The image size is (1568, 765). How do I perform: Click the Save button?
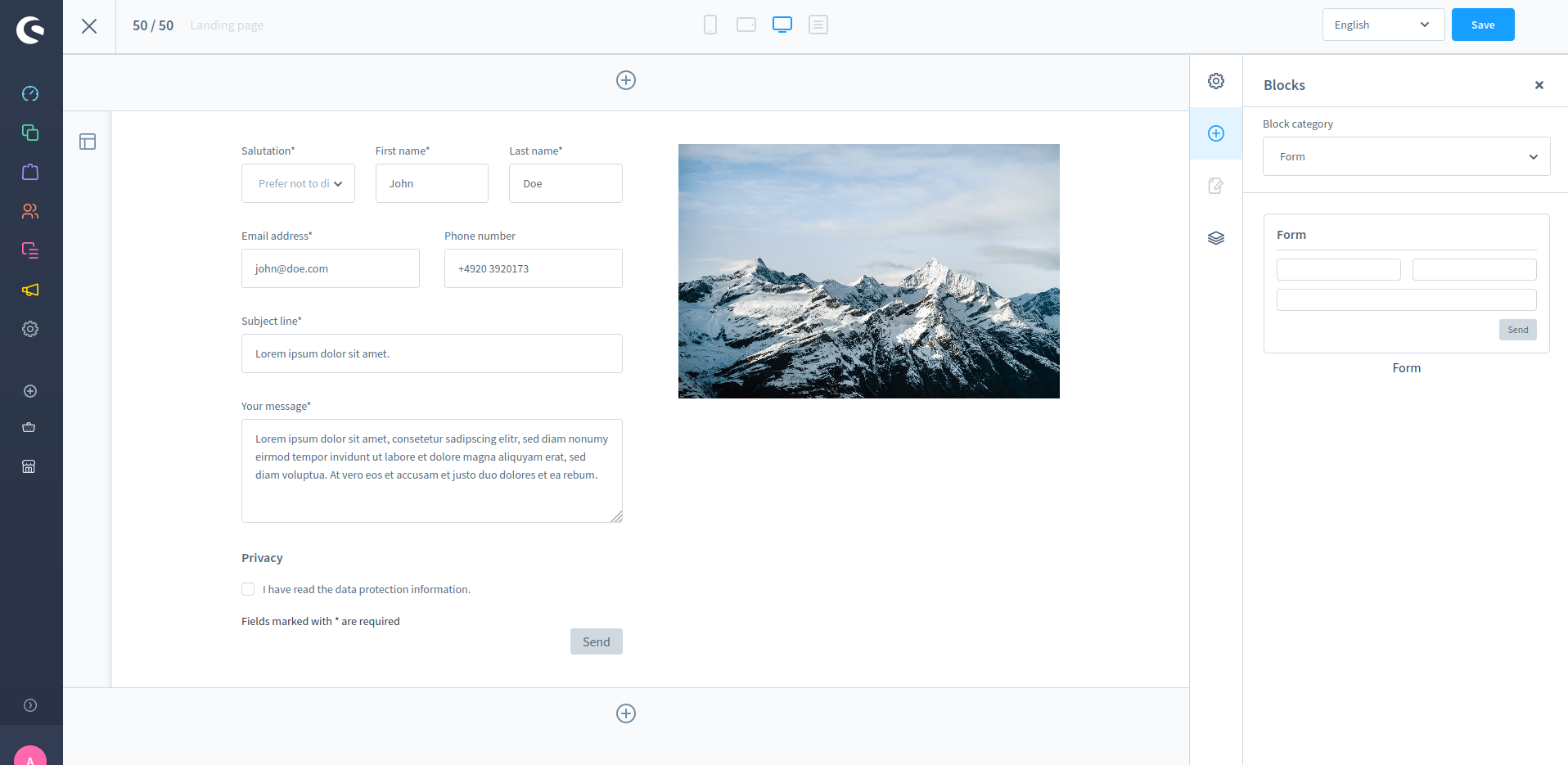pos(1483,25)
